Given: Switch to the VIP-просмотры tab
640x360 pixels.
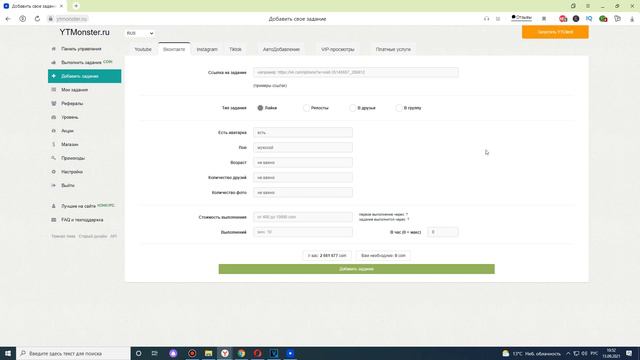Looking at the screenshot, I should click(x=338, y=49).
